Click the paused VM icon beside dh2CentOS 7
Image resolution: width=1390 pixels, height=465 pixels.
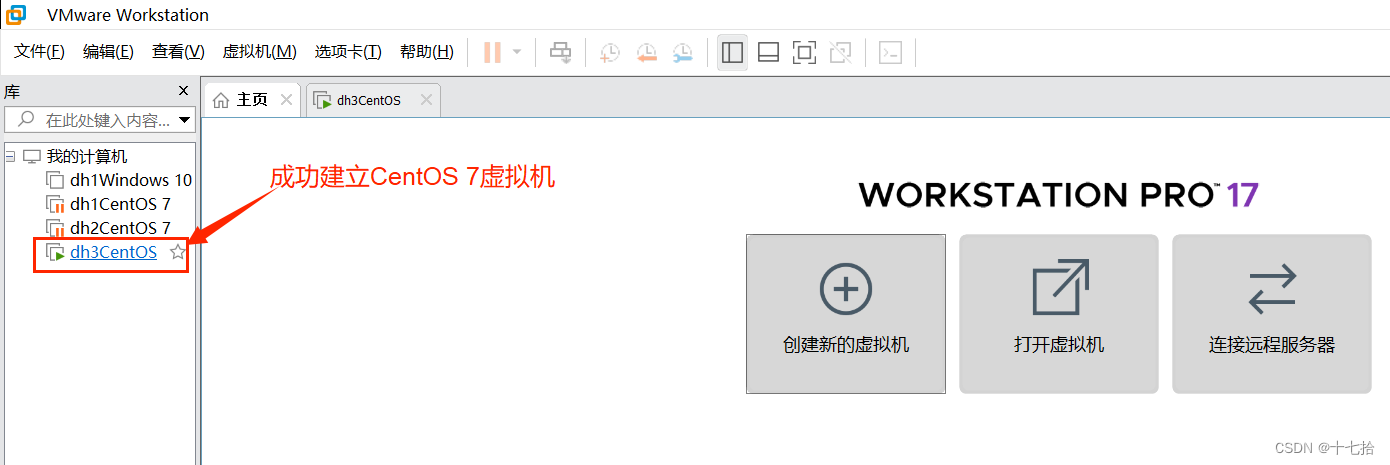(55, 229)
